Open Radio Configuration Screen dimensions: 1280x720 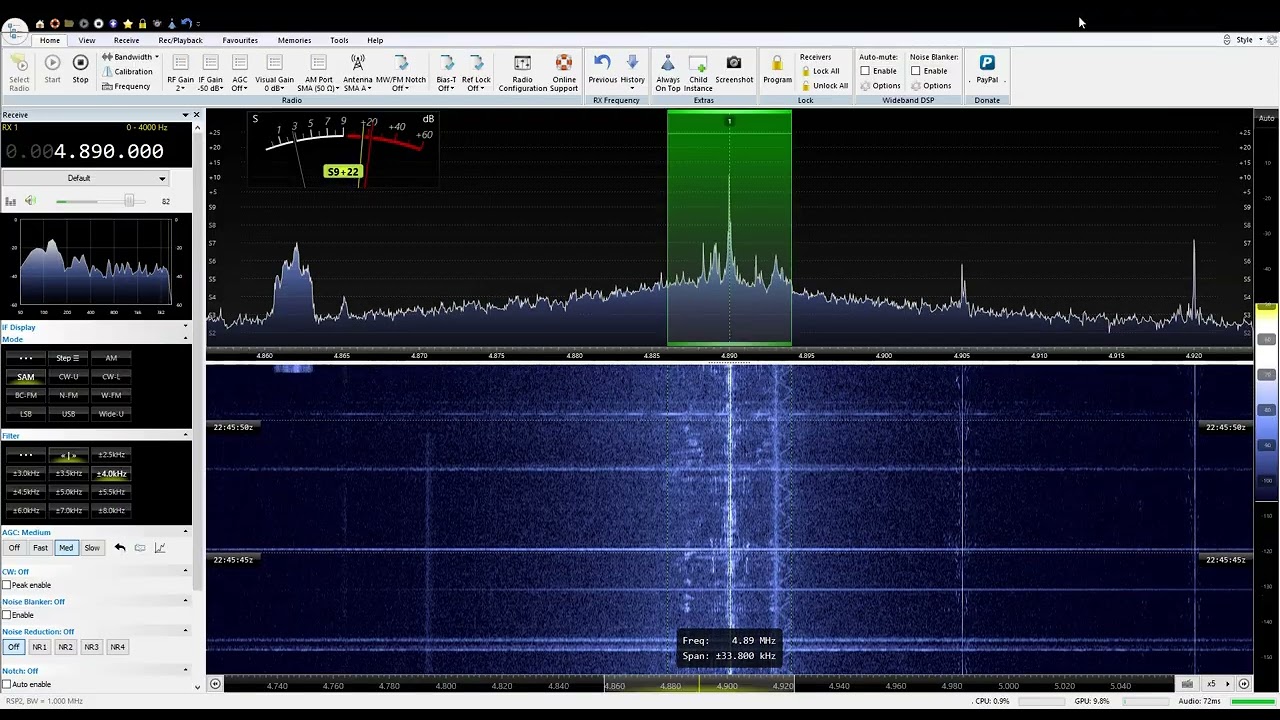(x=522, y=64)
